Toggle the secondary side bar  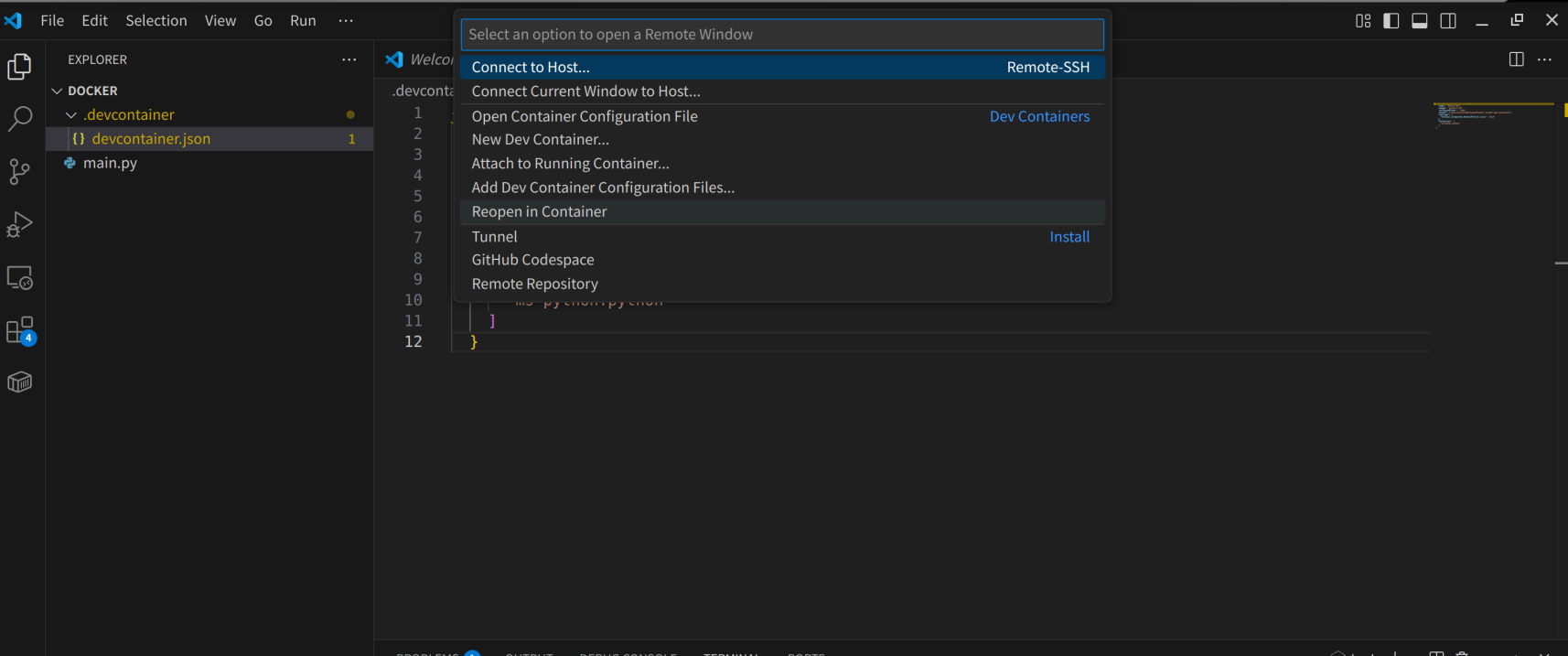click(x=1448, y=20)
